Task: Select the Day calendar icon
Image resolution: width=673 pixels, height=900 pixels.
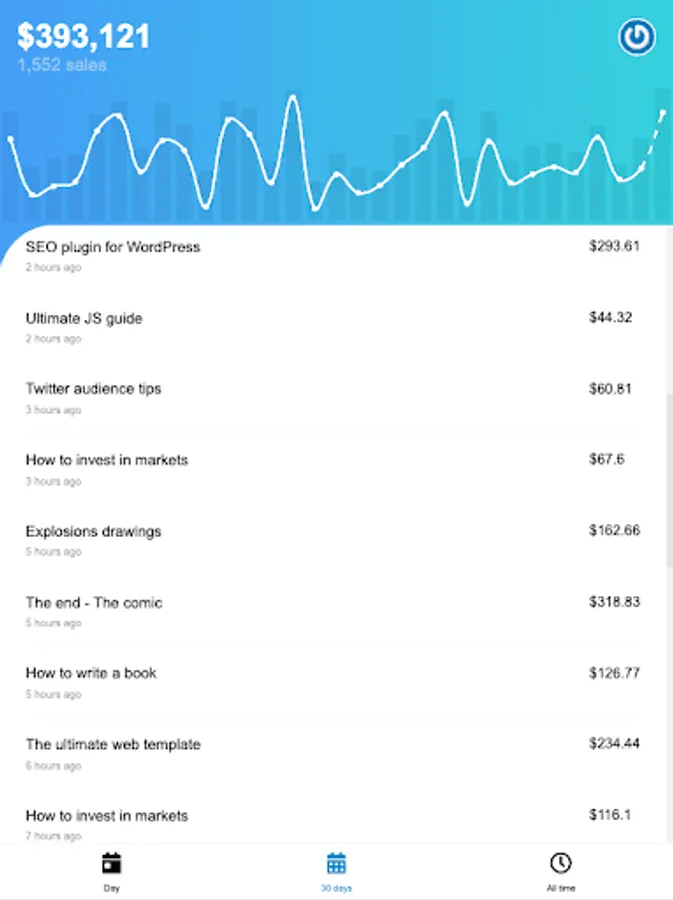Action: [111, 863]
